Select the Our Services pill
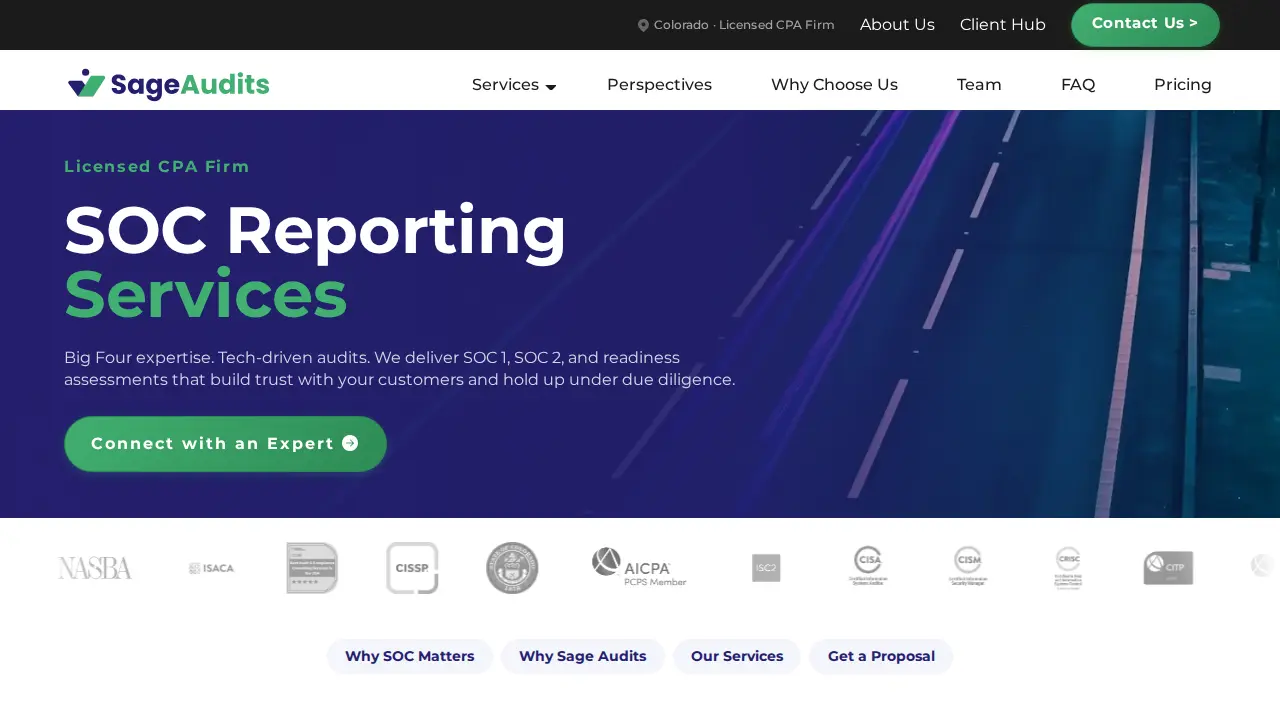 point(737,656)
